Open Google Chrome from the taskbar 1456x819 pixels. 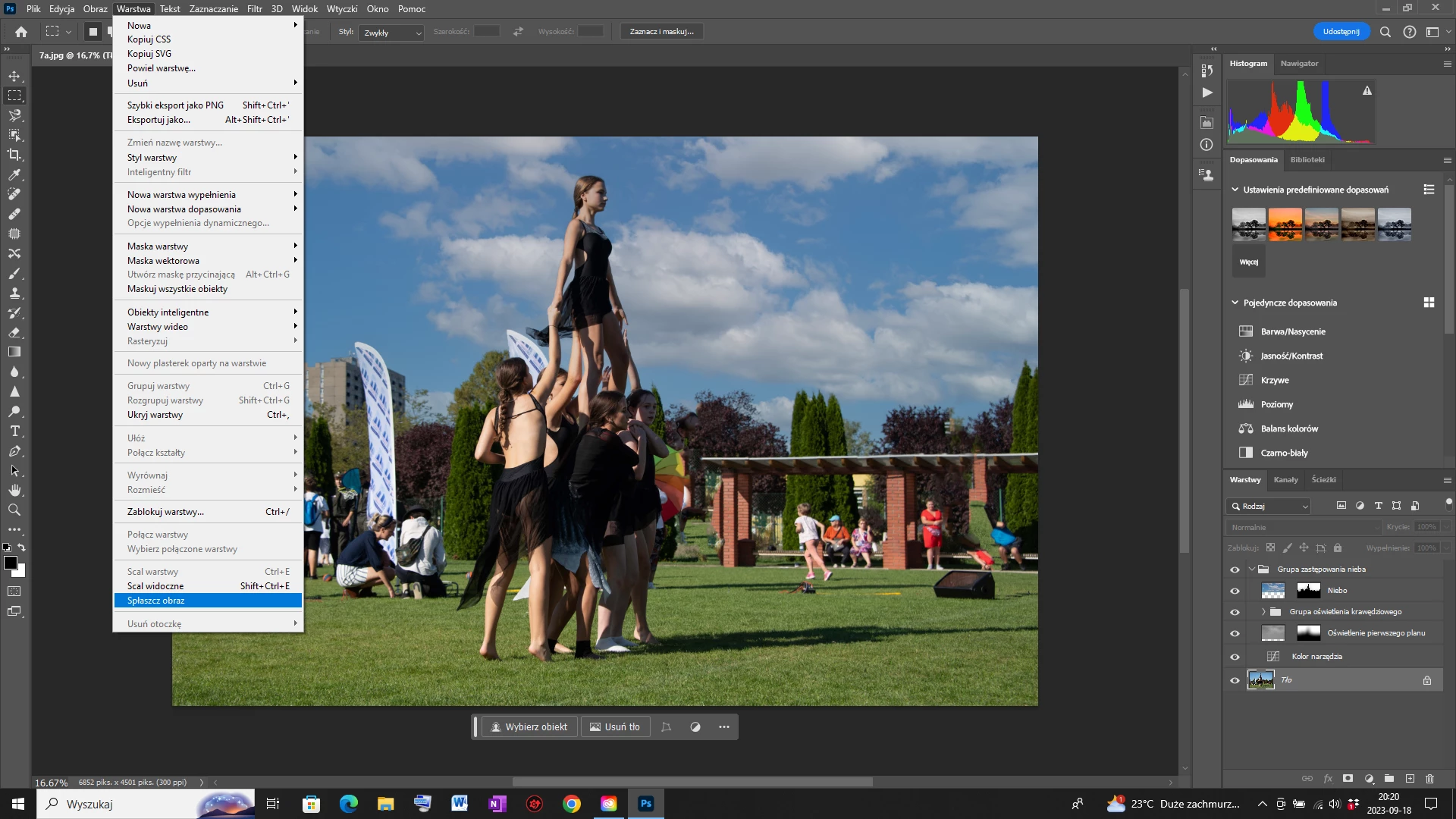point(571,804)
